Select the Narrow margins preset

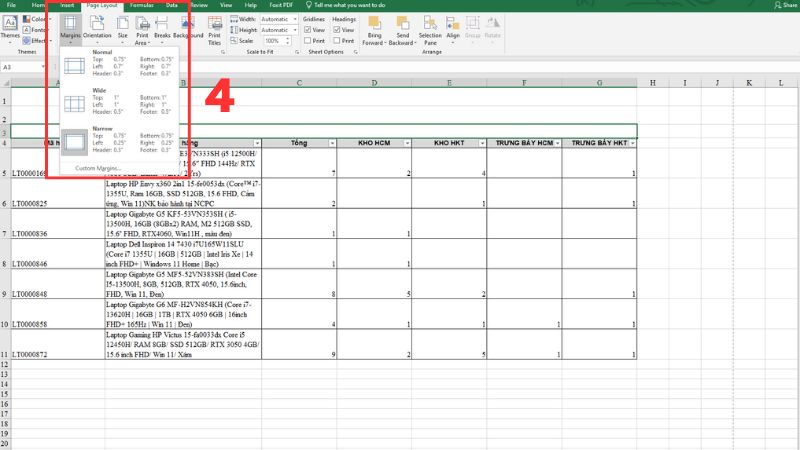119,139
